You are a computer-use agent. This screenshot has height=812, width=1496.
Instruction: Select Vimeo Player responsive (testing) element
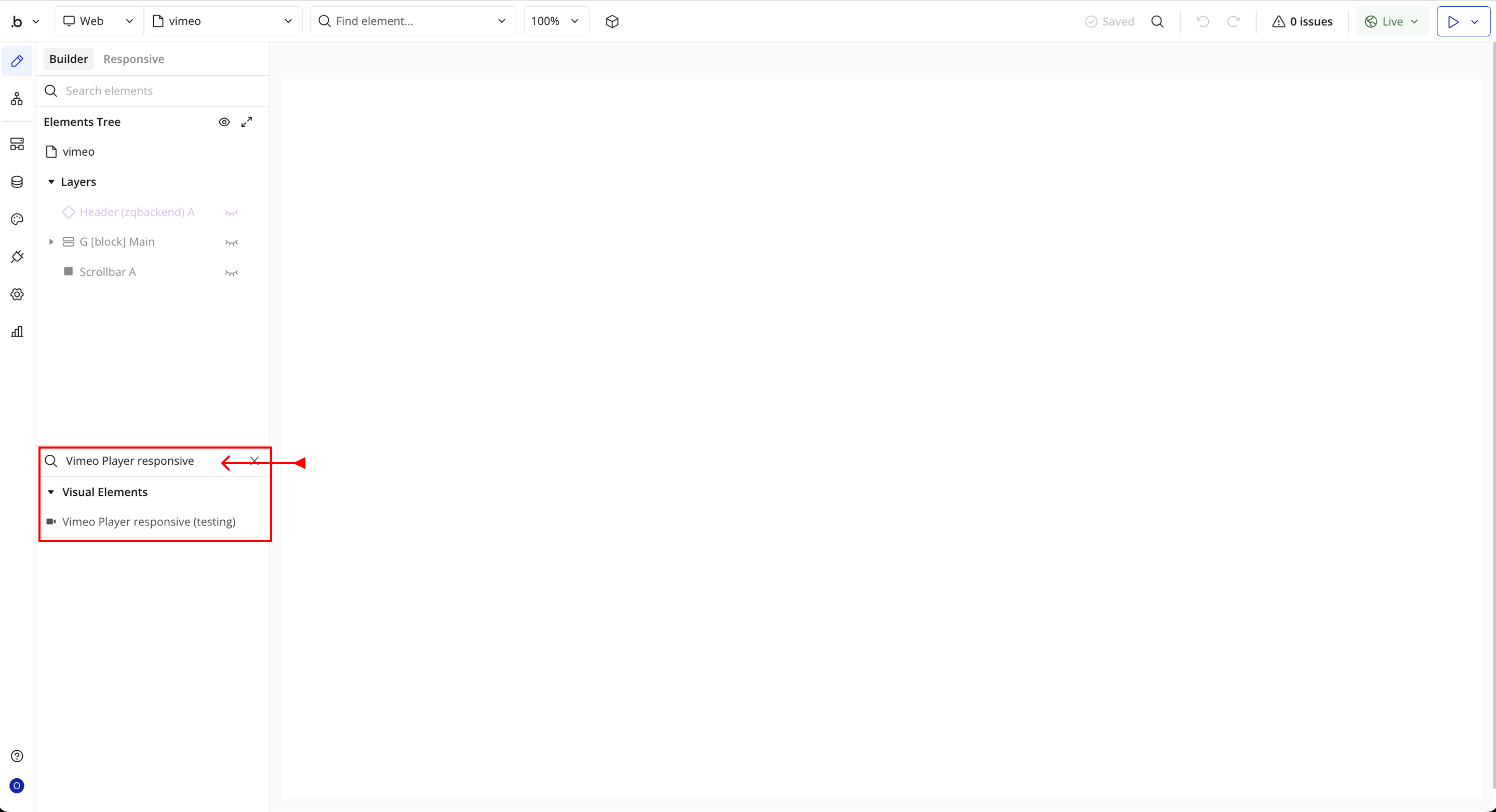point(149,522)
